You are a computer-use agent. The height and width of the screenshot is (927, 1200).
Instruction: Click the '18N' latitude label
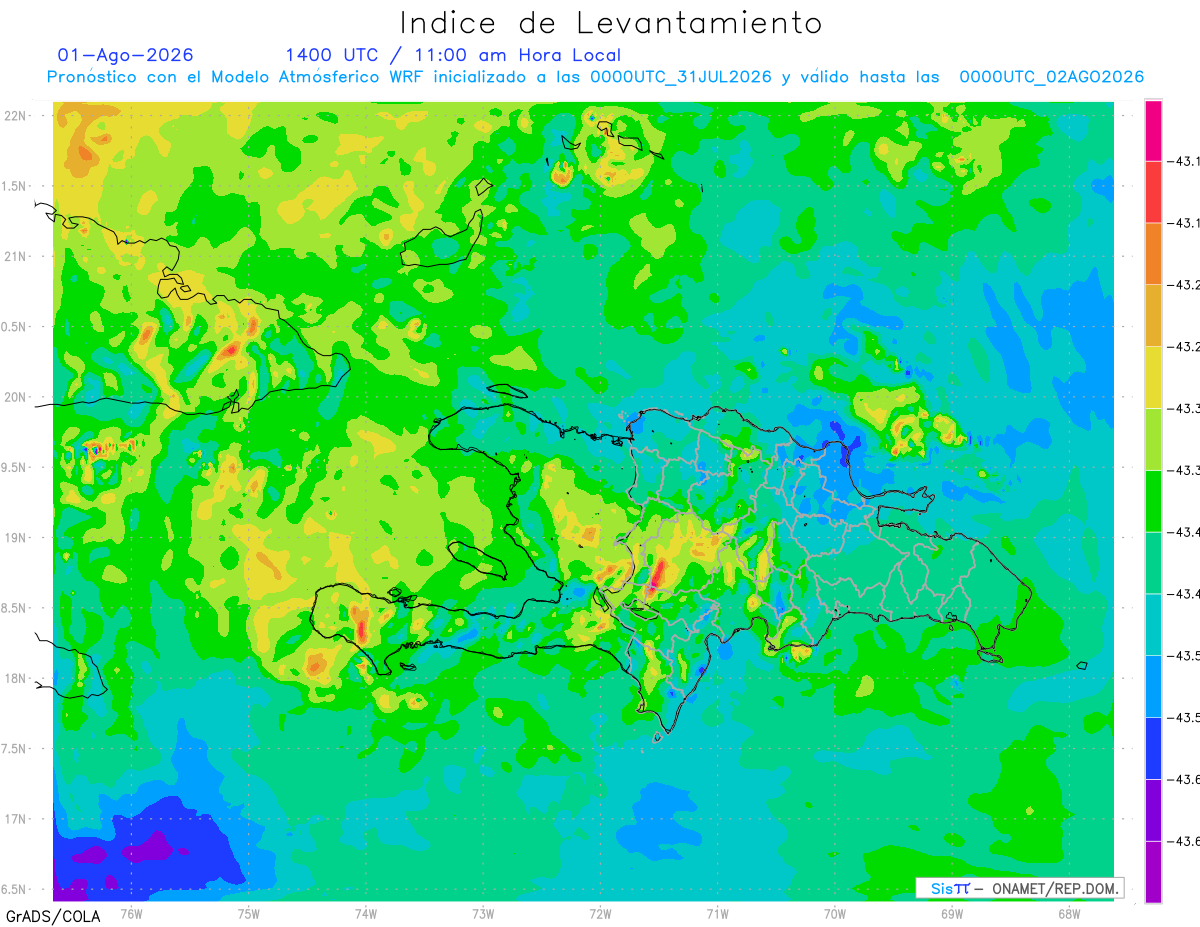pyautogui.click(x=16, y=678)
